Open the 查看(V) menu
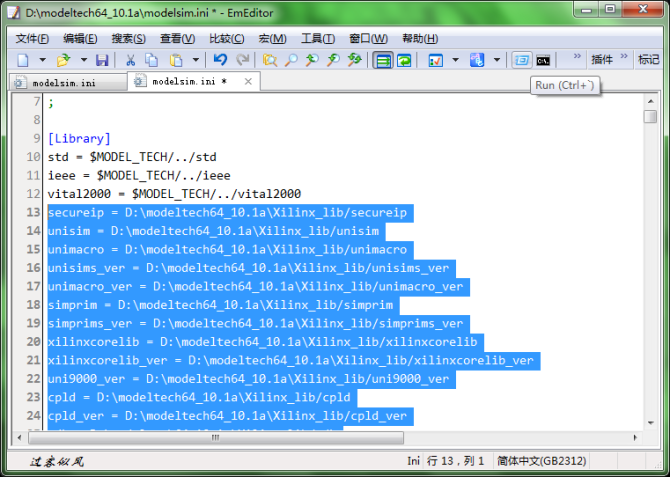The height and width of the screenshot is (477, 670). click(177, 39)
